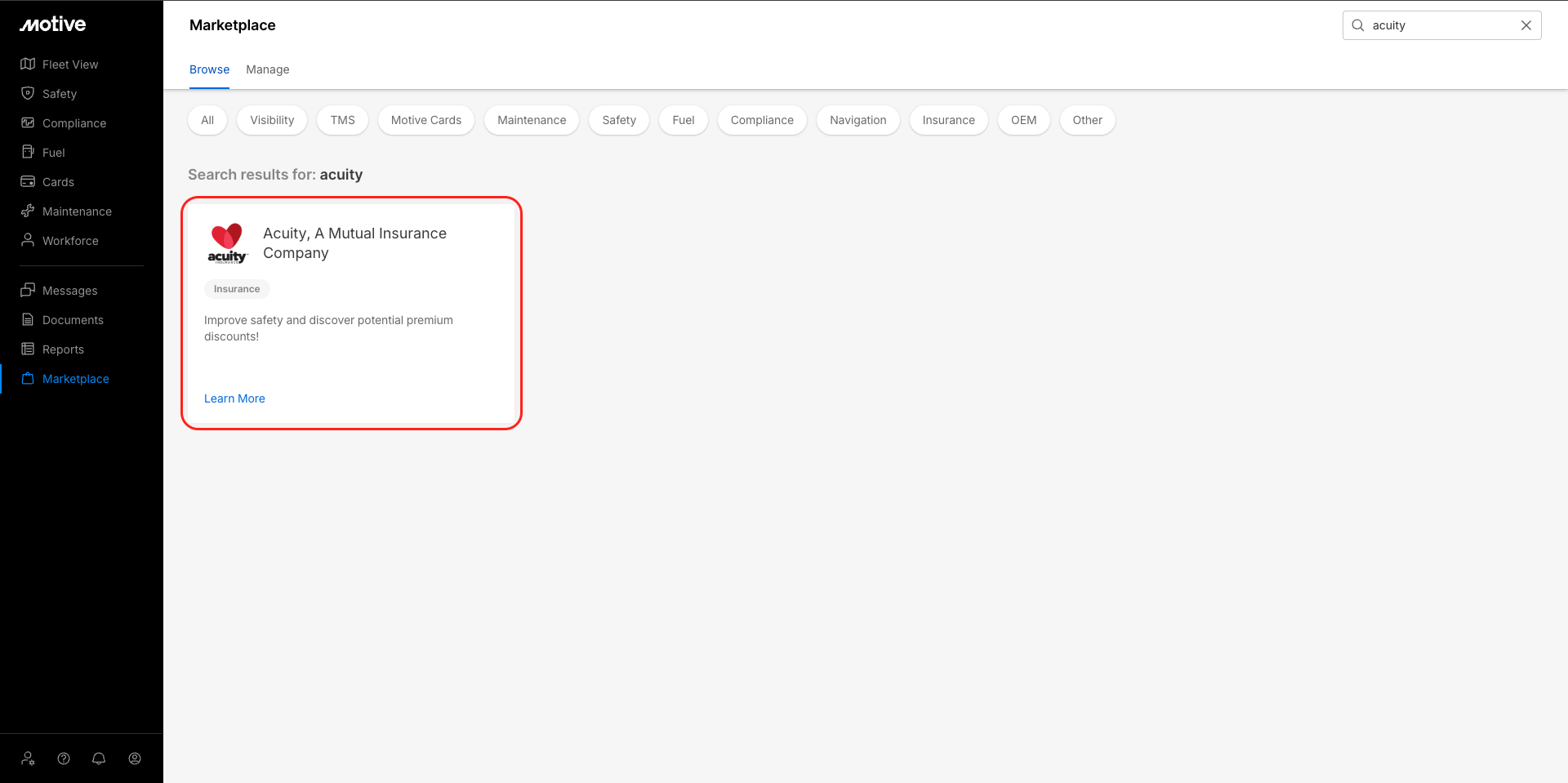
Task: Select Marketplace in the sidebar
Action: pyautogui.click(x=76, y=379)
